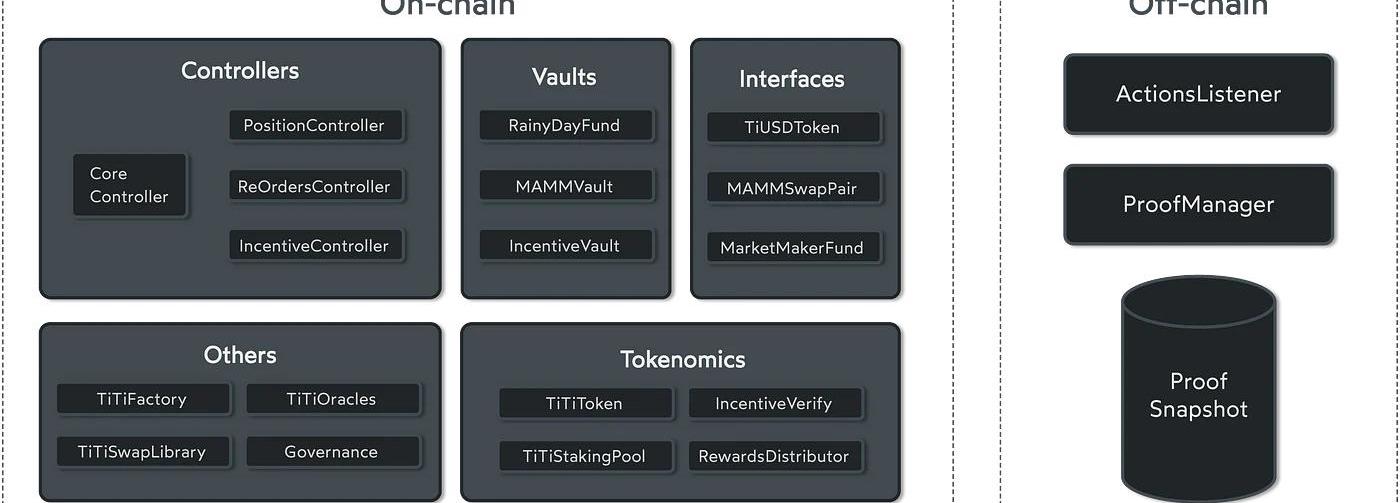Click the ReOrdersController box

tap(314, 186)
